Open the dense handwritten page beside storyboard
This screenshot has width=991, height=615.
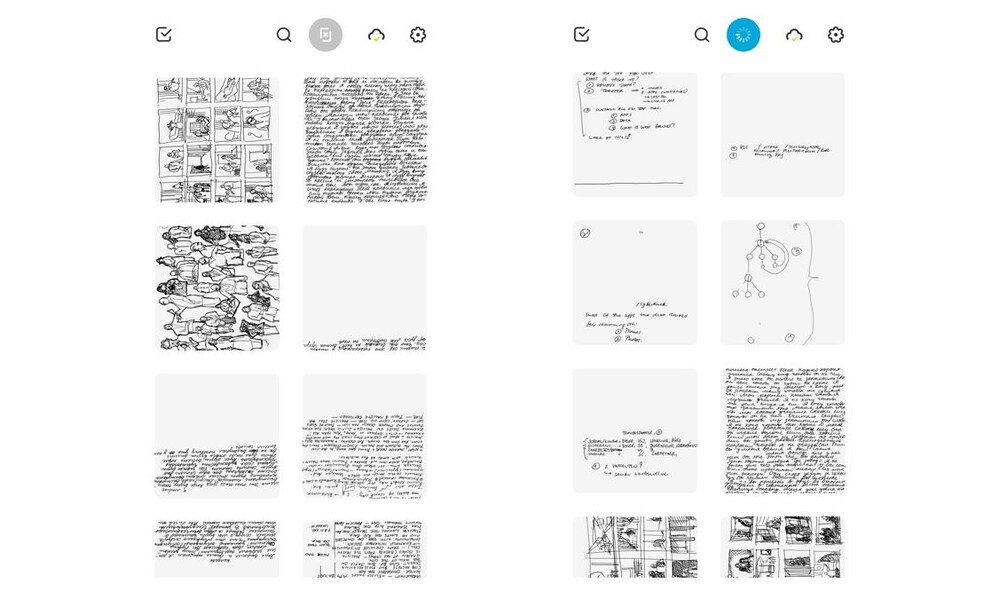tap(365, 140)
